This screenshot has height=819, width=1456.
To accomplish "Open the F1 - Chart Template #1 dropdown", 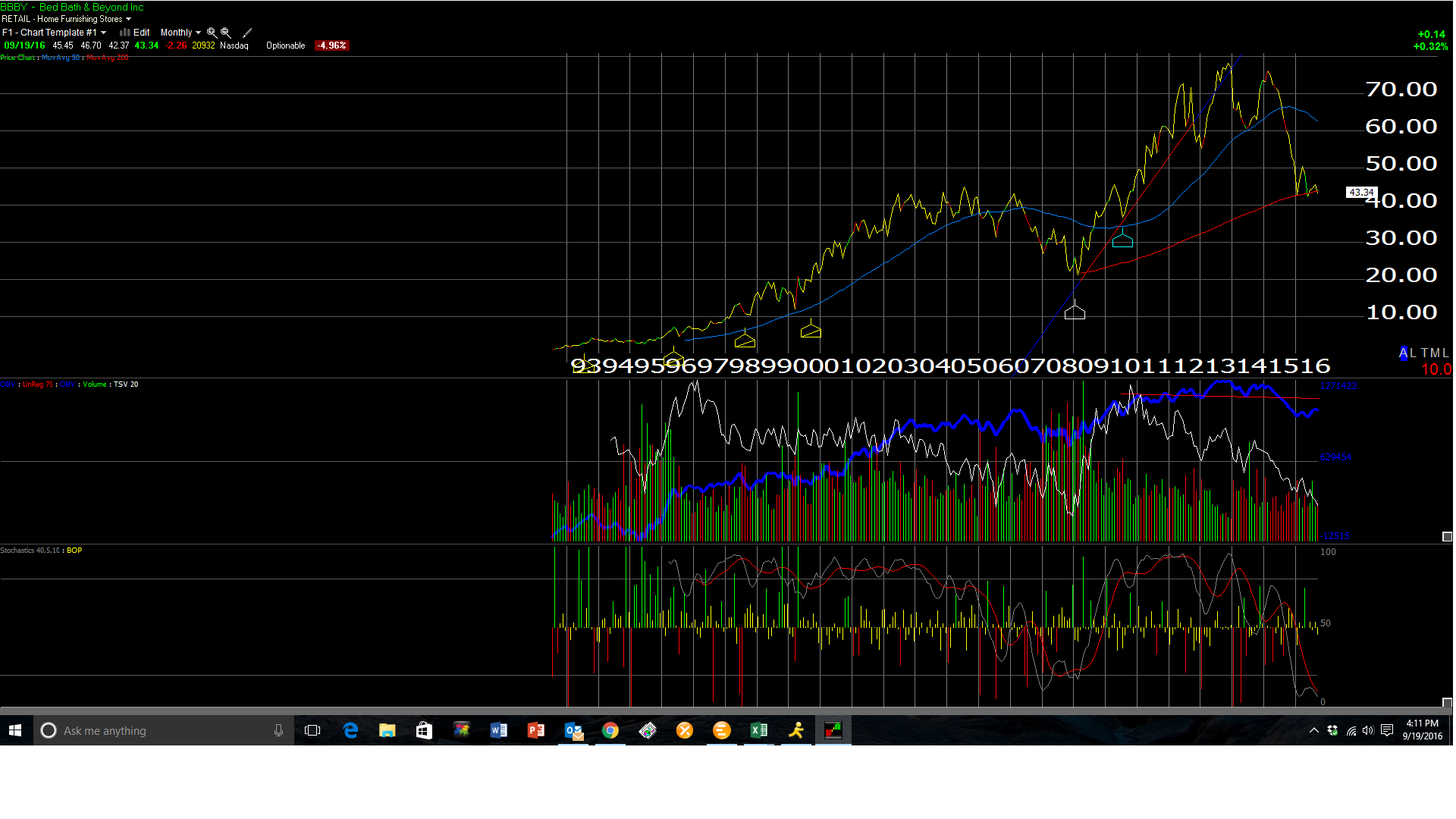I will click(53, 32).
